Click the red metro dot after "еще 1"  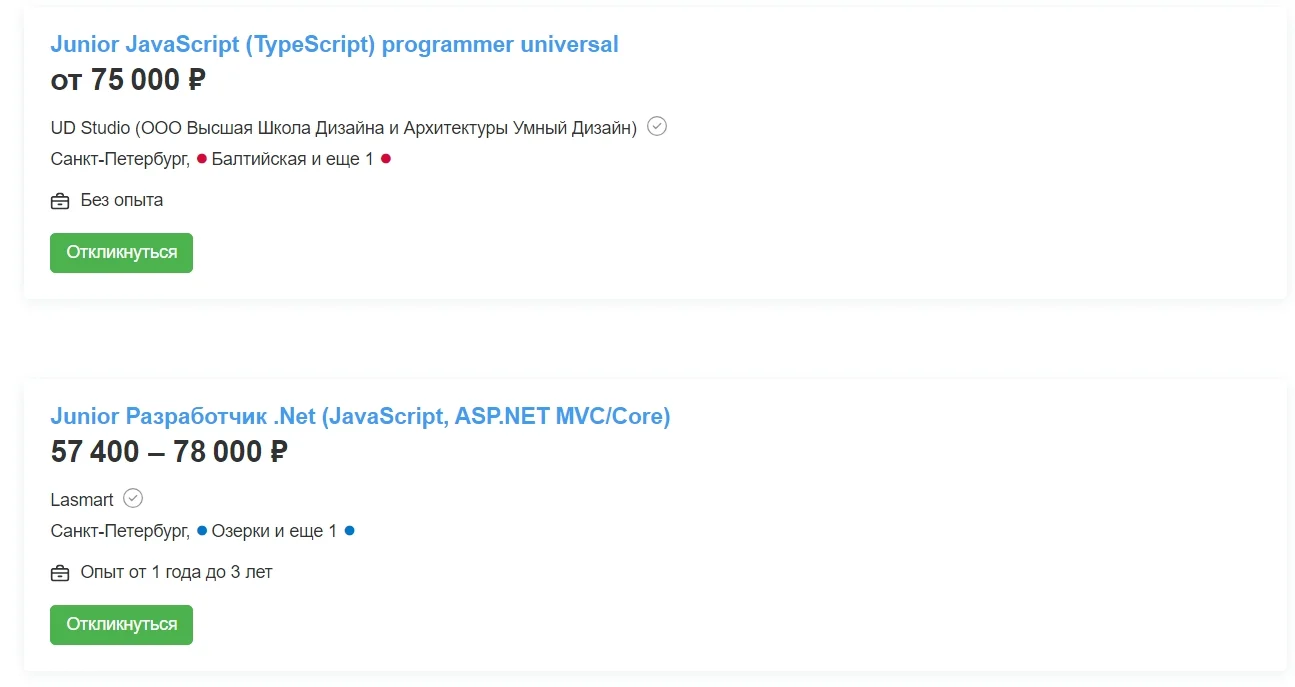click(386, 159)
